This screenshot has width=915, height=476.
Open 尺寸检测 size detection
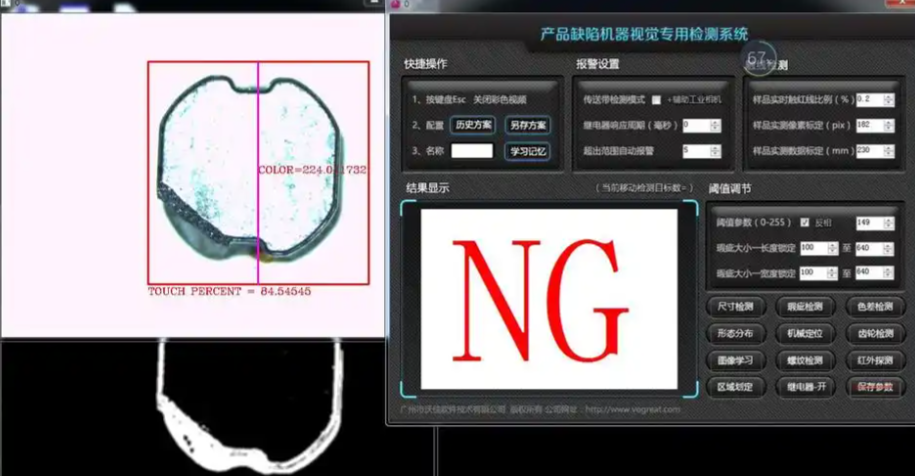pyautogui.click(x=736, y=306)
